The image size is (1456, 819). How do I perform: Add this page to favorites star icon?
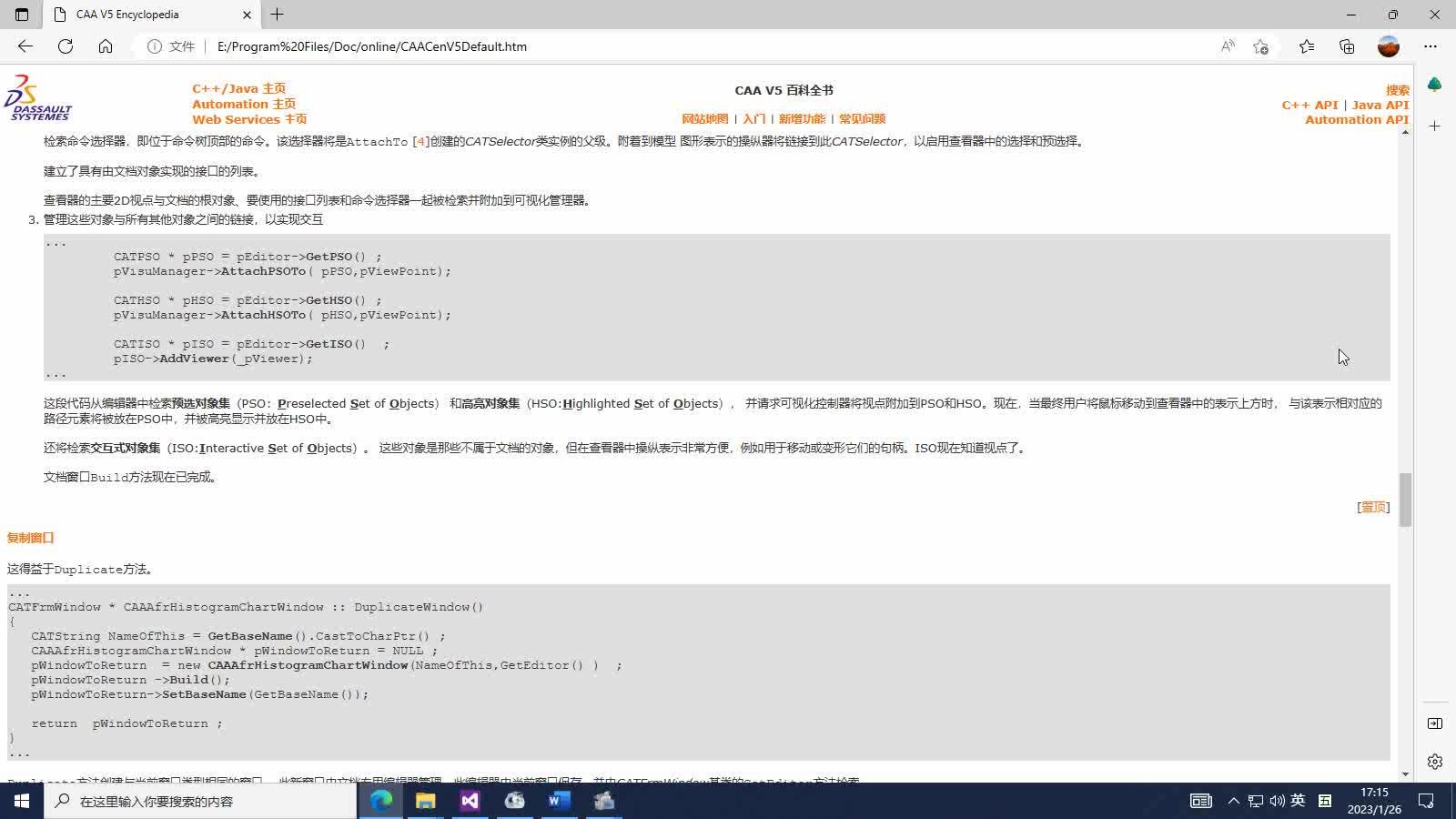1260,46
